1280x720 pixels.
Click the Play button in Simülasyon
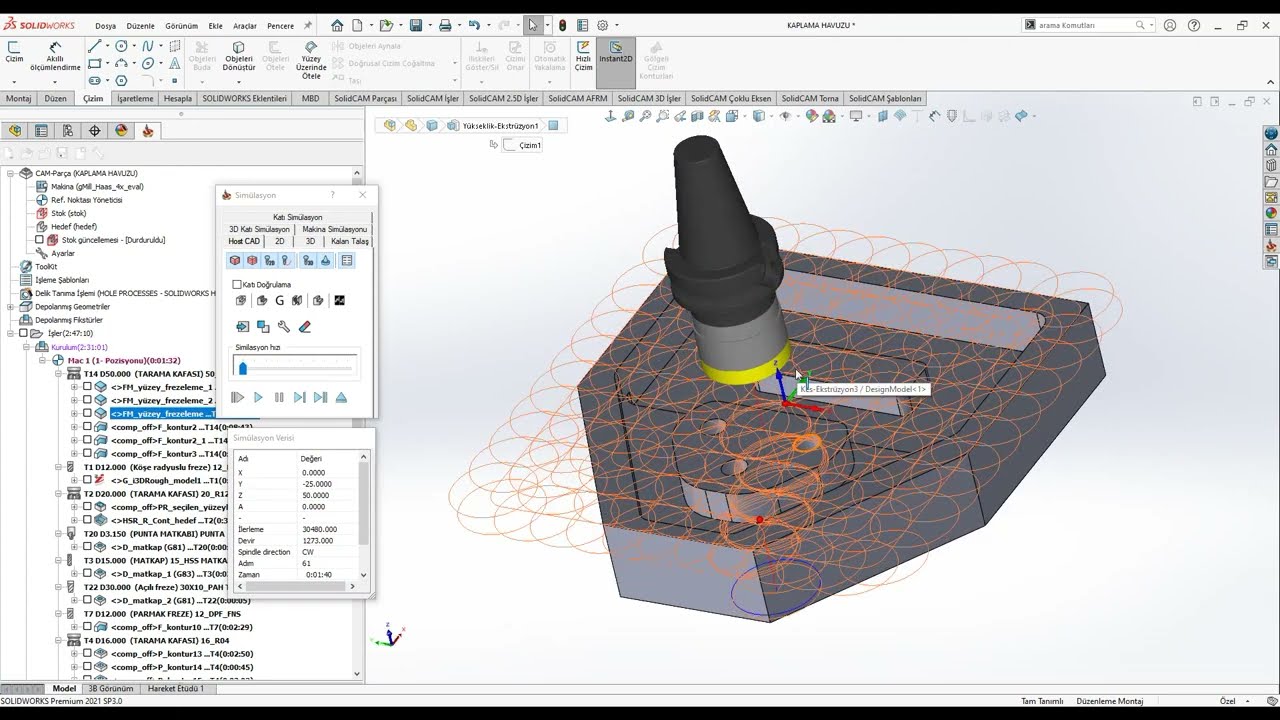pyautogui.click(x=258, y=397)
